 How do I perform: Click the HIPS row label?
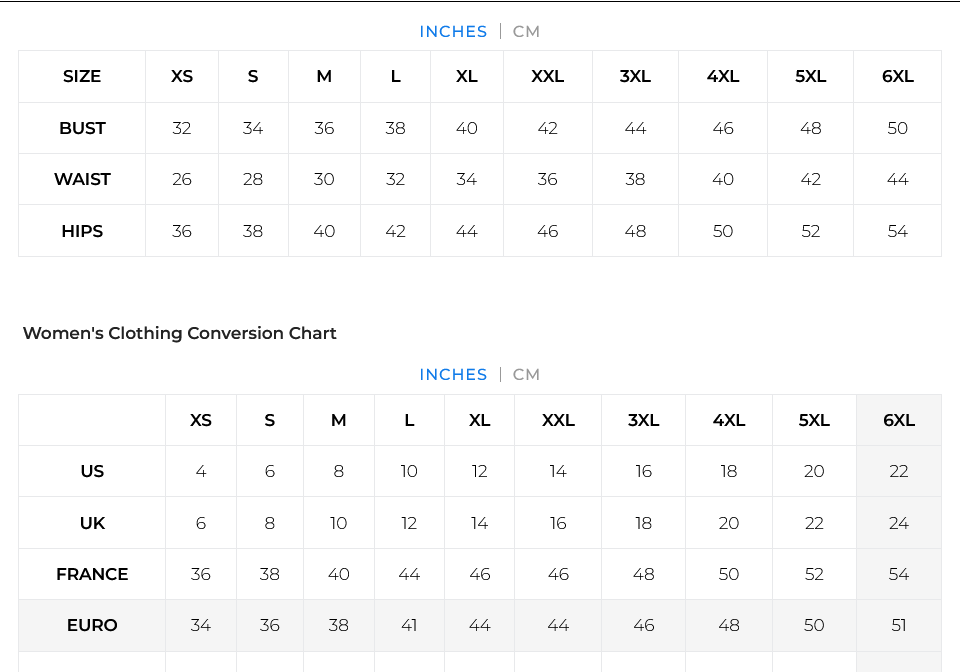pos(82,231)
